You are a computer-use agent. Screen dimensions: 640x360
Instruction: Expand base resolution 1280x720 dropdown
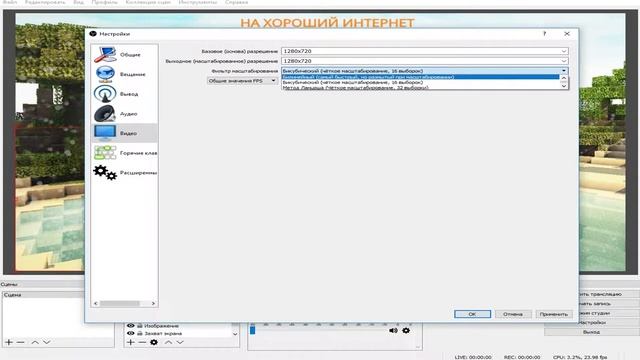click(564, 51)
